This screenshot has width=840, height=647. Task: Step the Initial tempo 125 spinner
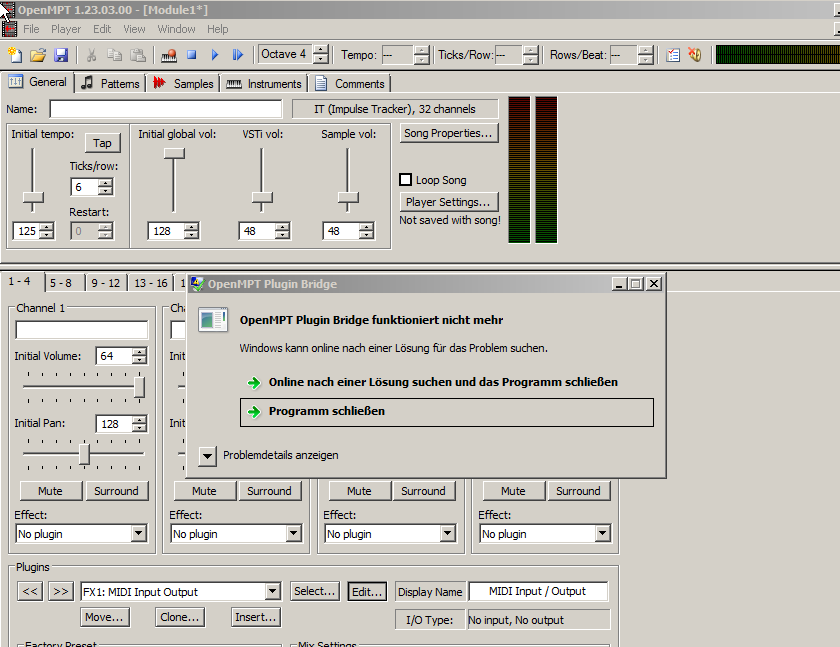47,231
